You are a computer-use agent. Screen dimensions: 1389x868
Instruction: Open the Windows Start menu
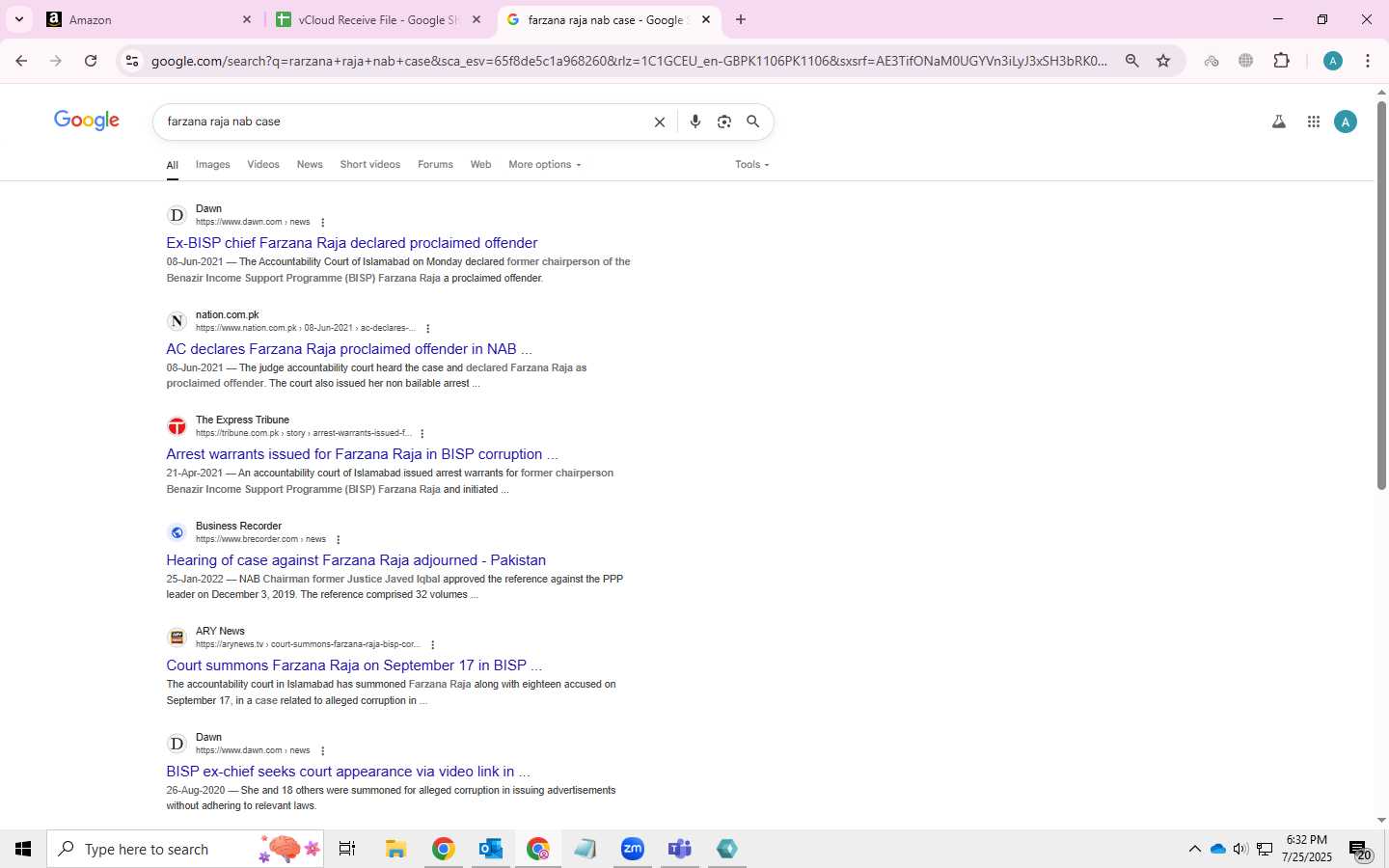(x=23, y=849)
